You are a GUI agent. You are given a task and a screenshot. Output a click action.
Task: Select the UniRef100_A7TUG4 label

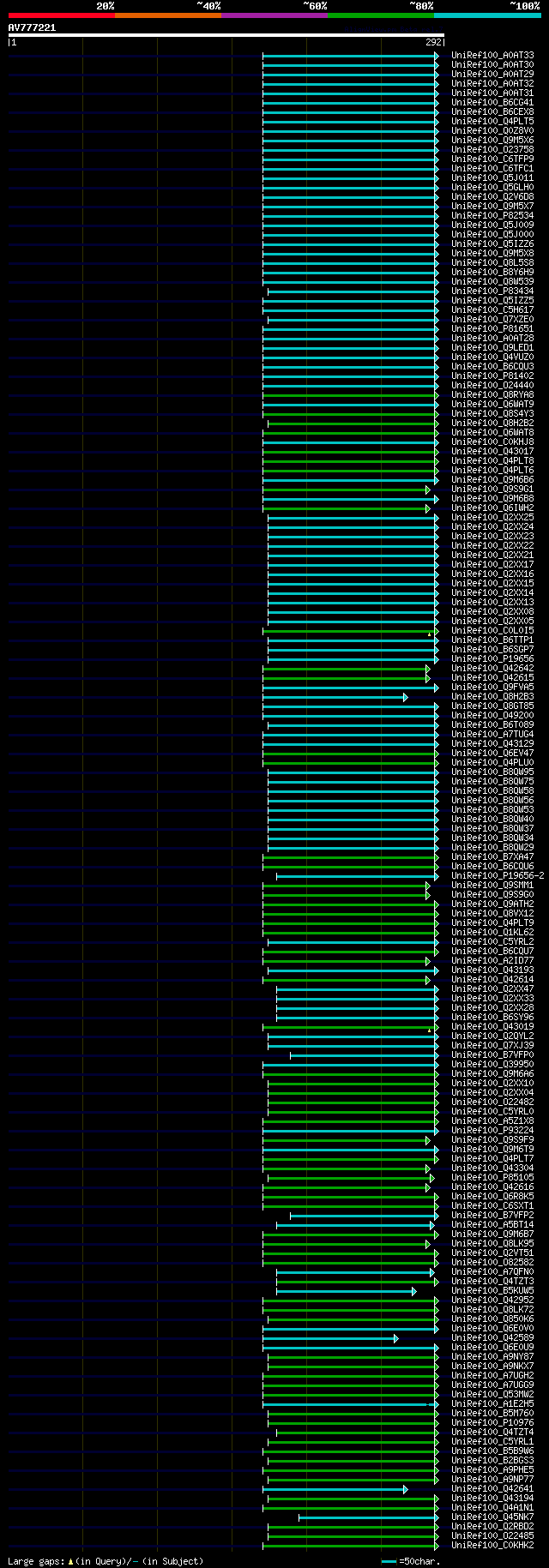492,735
